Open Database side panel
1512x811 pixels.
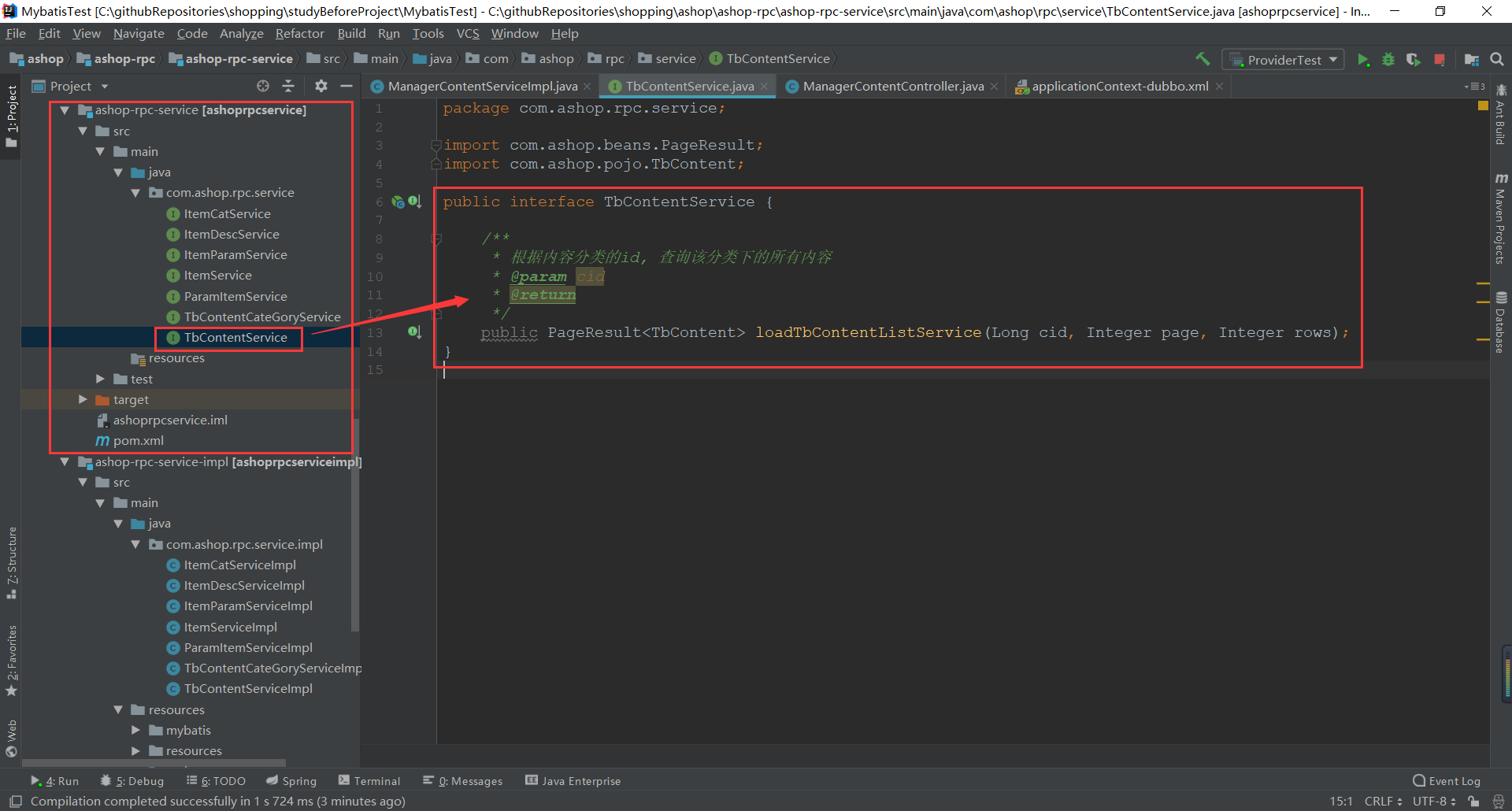(x=1501, y=323)
